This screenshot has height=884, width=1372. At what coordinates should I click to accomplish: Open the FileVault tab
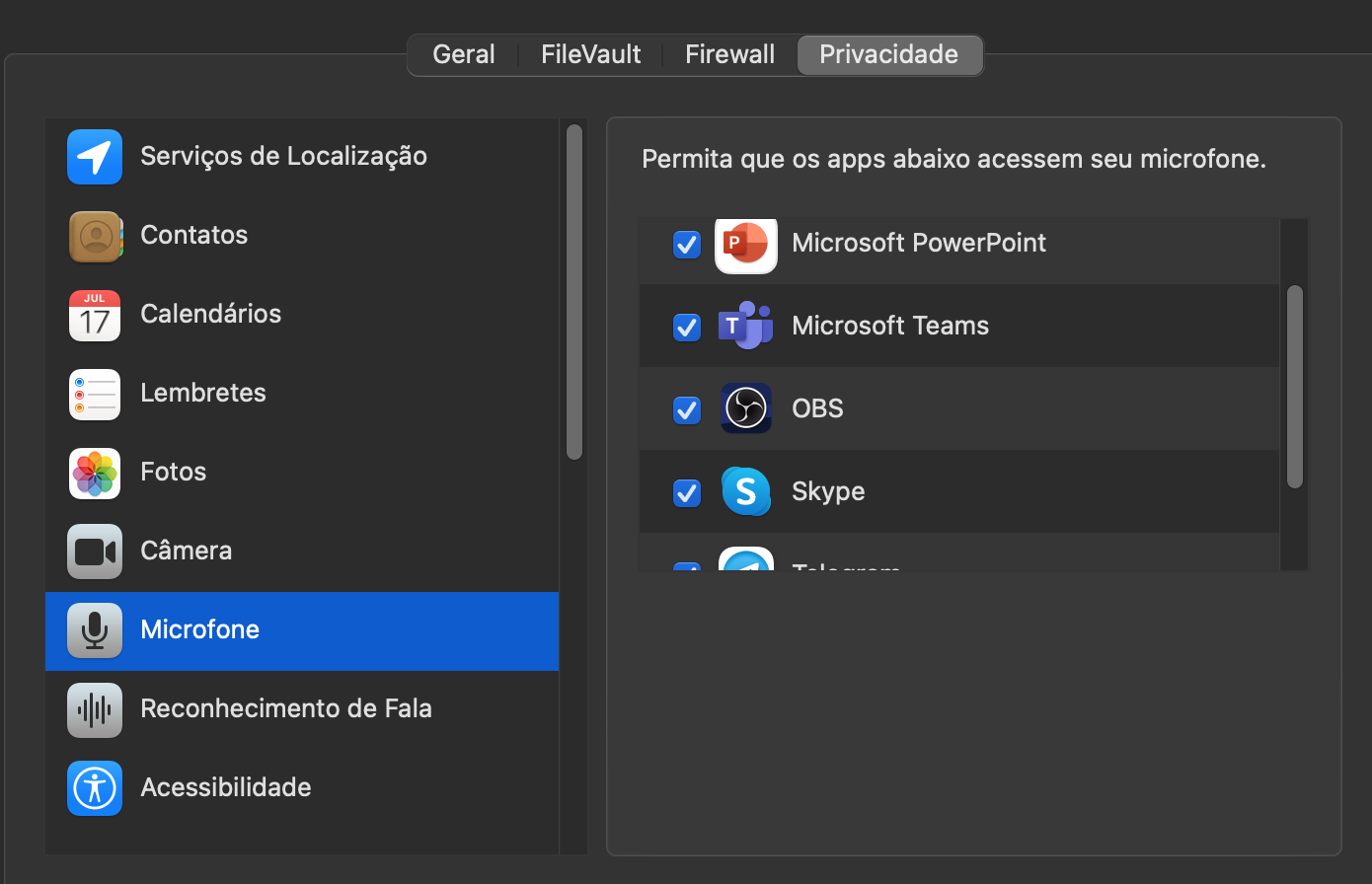click(590, 54)
